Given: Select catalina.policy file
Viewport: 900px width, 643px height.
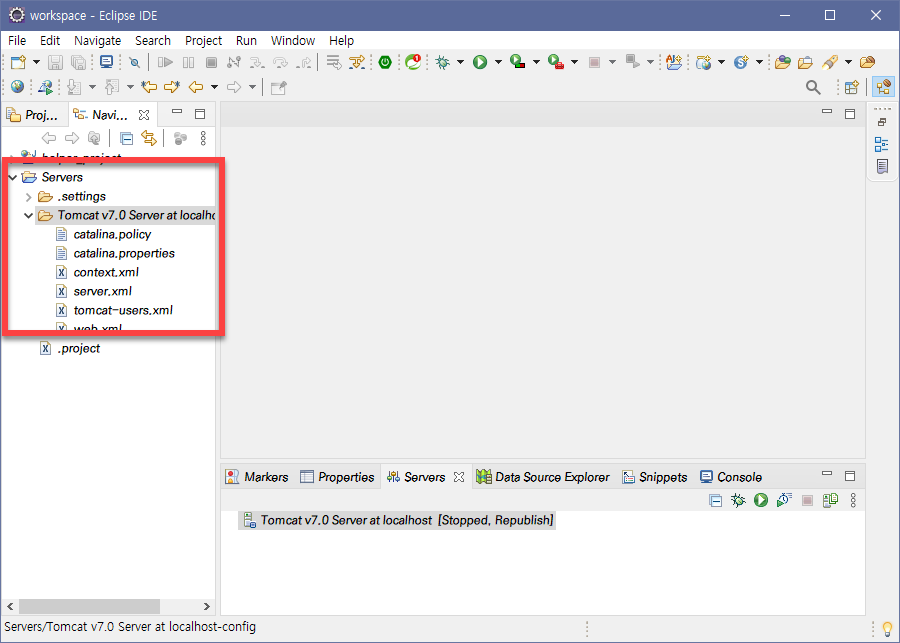Looking at the screenshot, I should (x=112, y=234).
